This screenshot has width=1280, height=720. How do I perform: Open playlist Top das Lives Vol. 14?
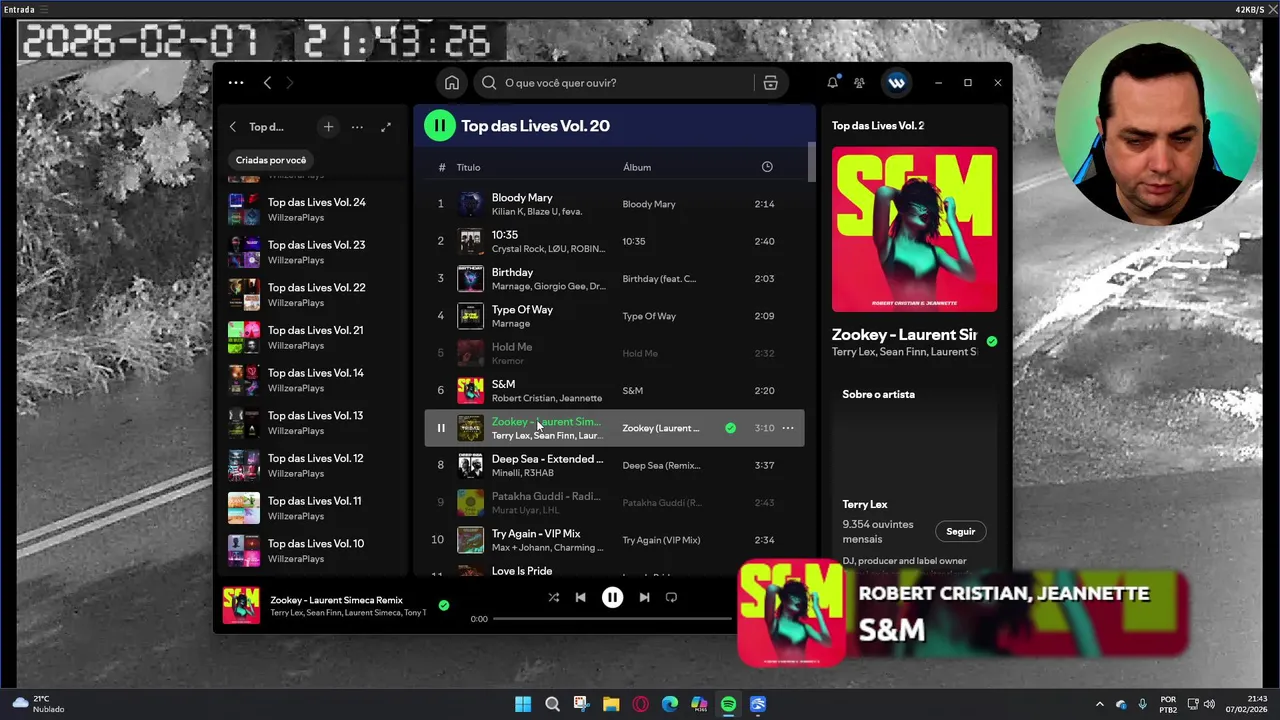click(x=312, y=380)
